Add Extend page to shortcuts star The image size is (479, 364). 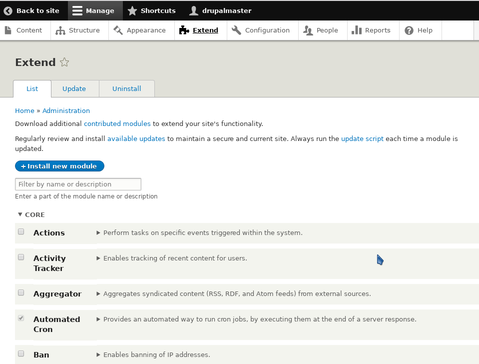point(64,62)
